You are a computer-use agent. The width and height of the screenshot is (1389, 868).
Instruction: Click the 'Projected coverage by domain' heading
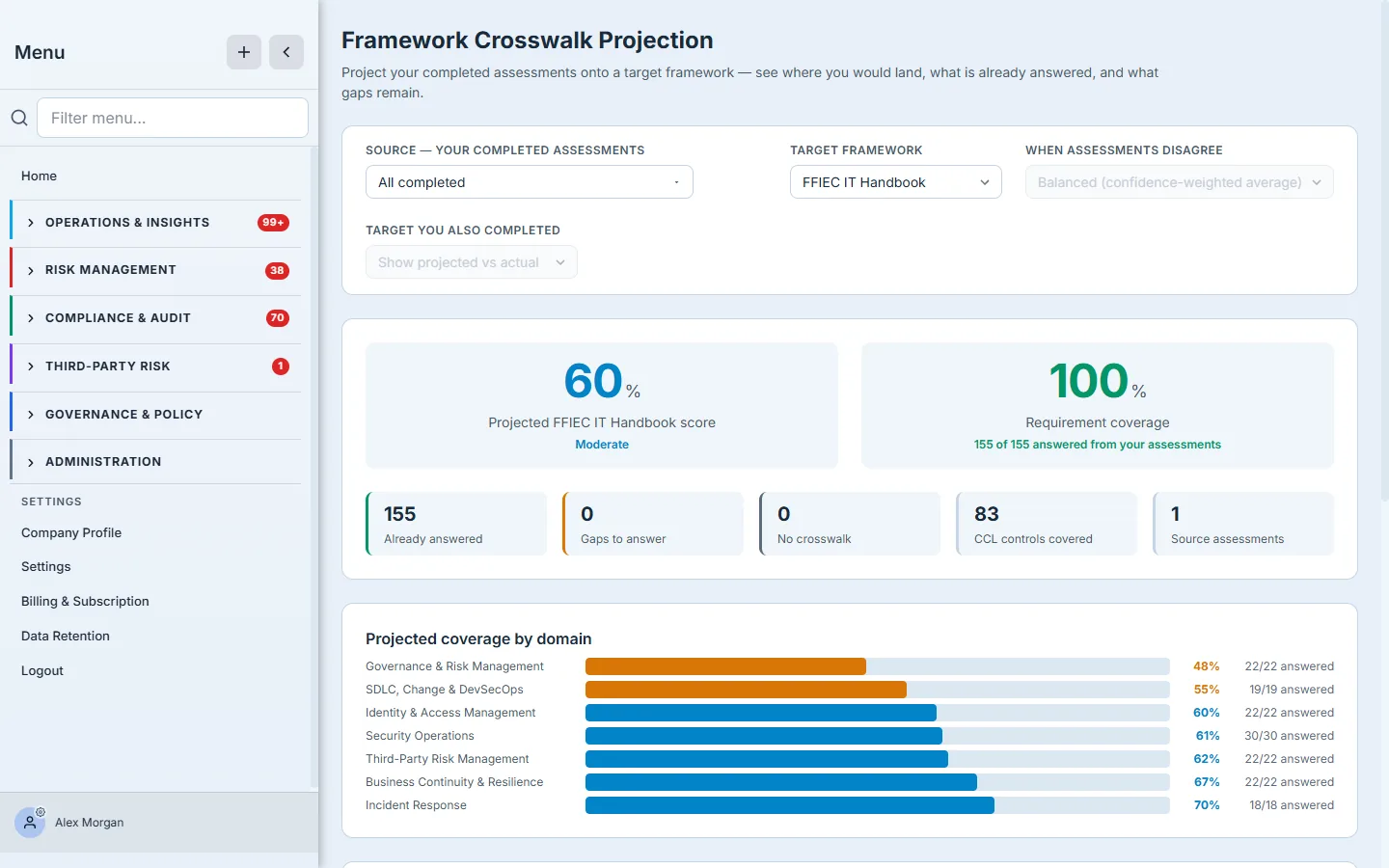[478, 638]
